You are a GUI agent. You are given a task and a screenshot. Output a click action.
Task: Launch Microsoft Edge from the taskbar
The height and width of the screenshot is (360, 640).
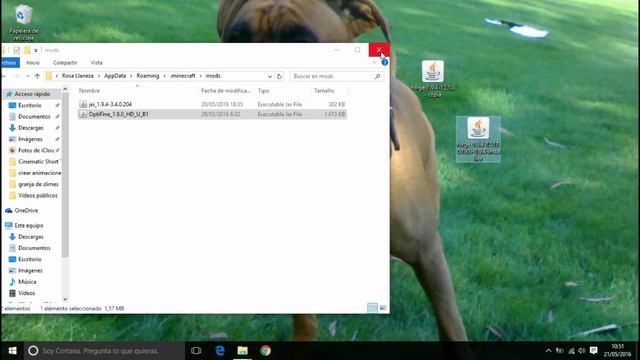coord(220,351)
